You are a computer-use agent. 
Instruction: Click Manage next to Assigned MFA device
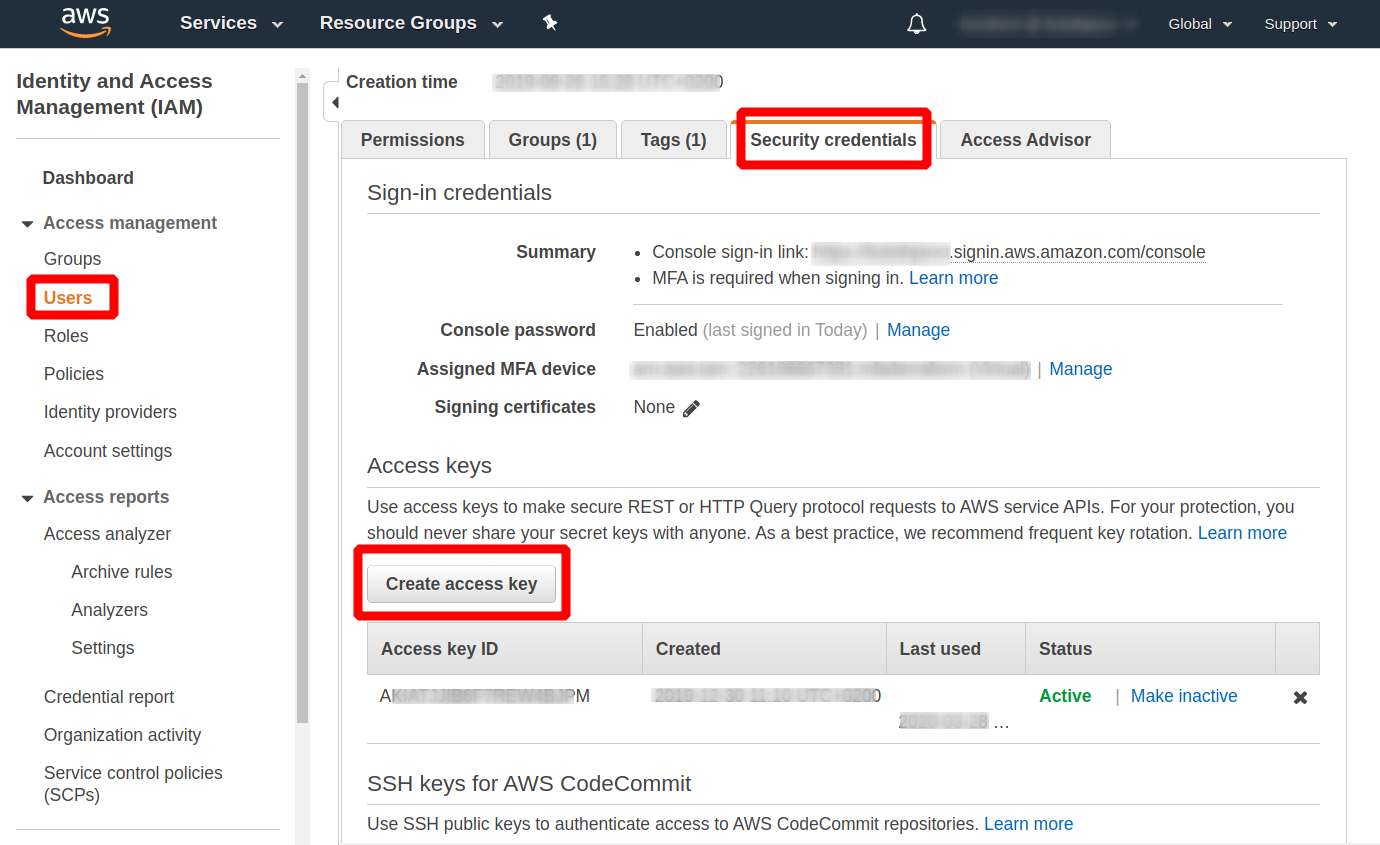[1081, 369]
